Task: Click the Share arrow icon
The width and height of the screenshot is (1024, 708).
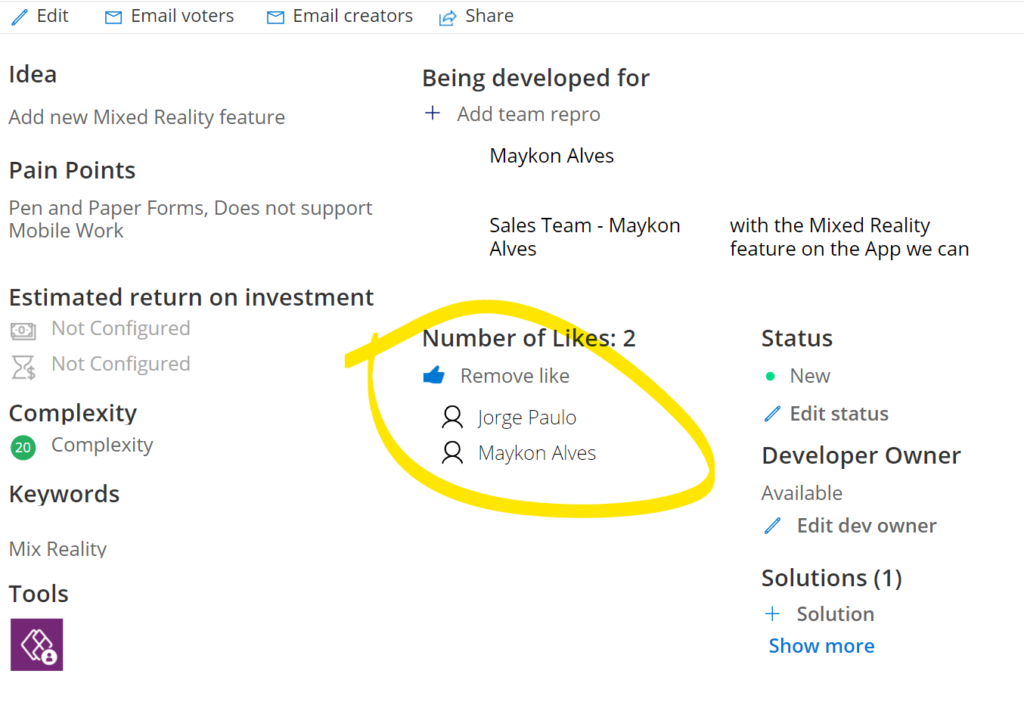Action: click(x=448, y=17)
